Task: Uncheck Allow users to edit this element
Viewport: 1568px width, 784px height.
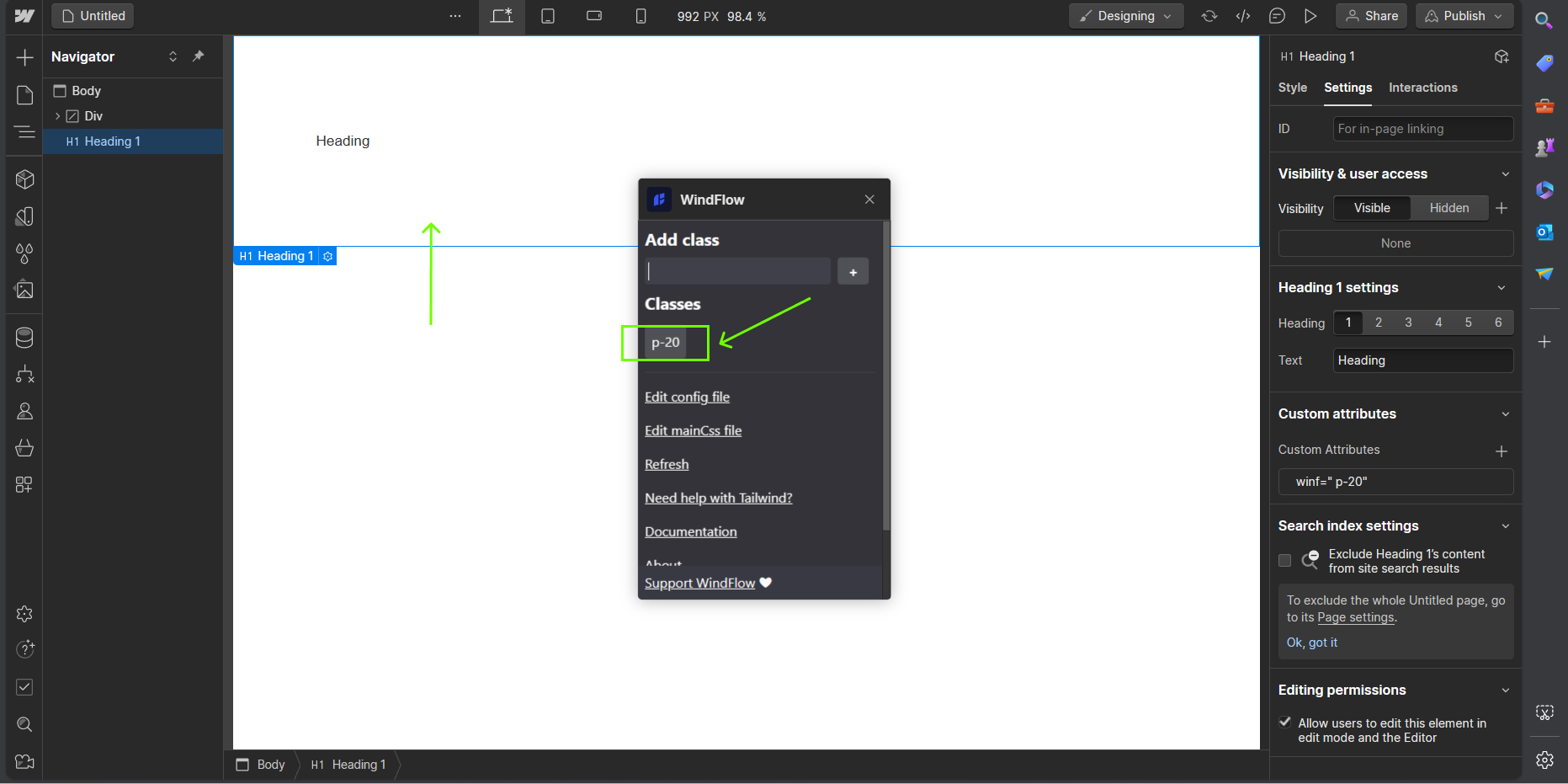Action: click(x=1284, y=723)
